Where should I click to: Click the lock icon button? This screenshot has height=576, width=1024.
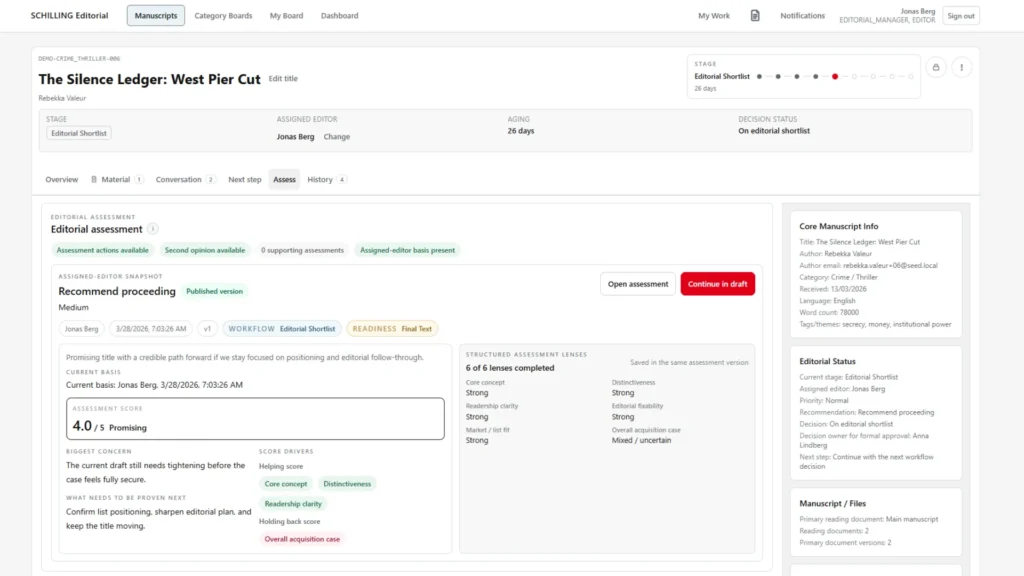click(936, 67)
